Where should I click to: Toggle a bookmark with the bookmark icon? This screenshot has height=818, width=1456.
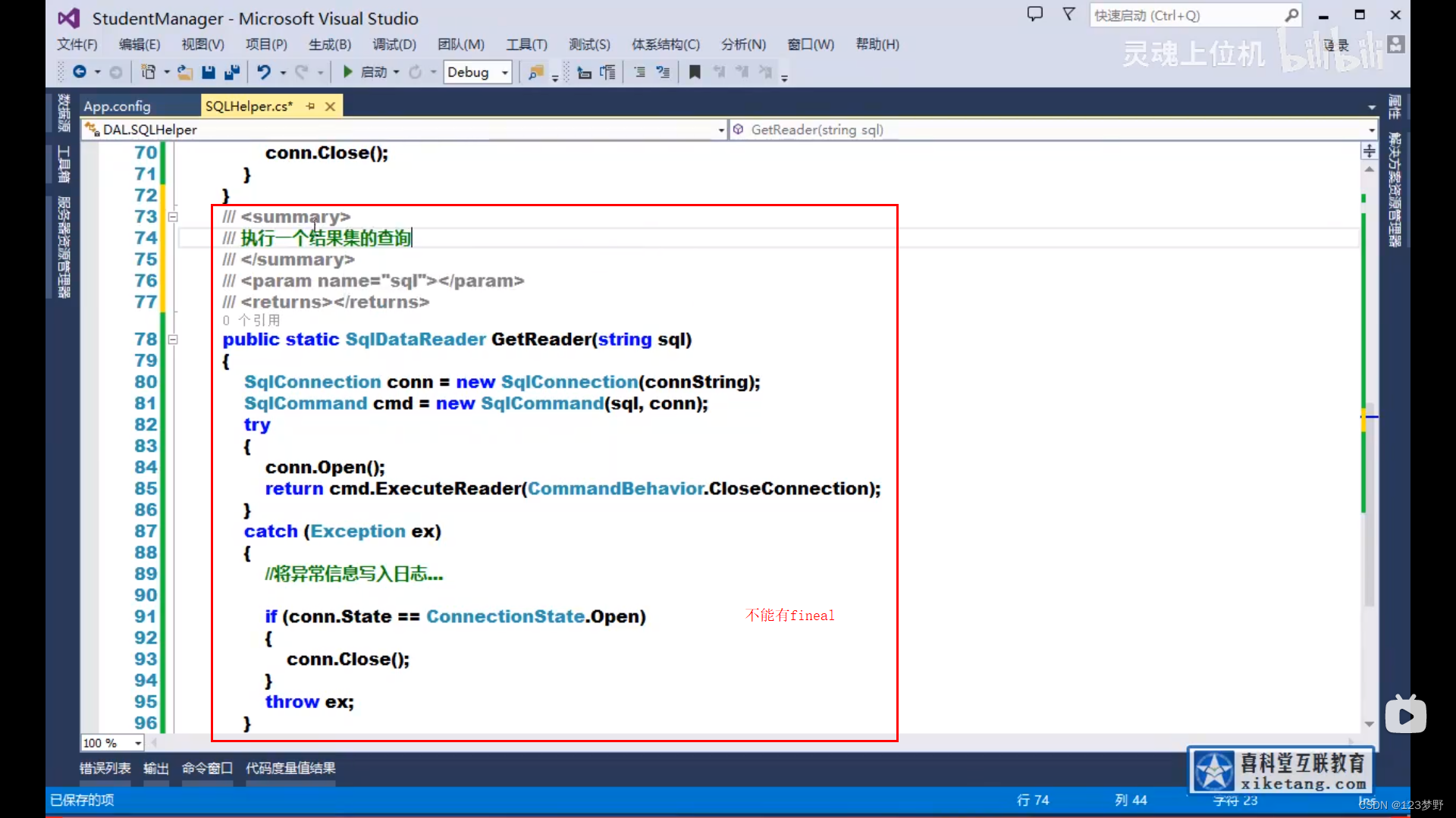tap(695, 72)
